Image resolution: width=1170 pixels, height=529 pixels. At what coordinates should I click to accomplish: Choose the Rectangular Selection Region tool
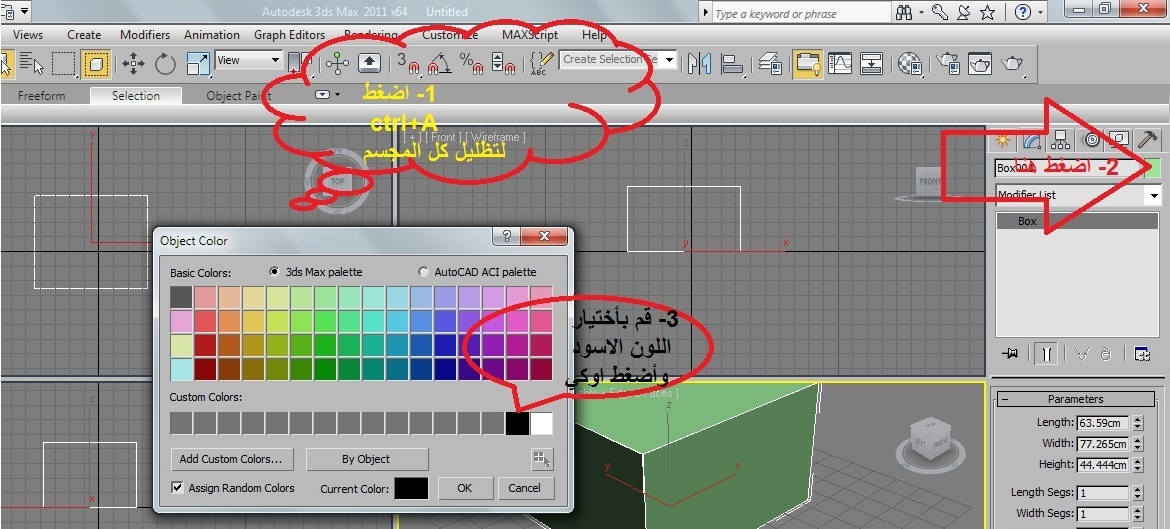[64, 63]
